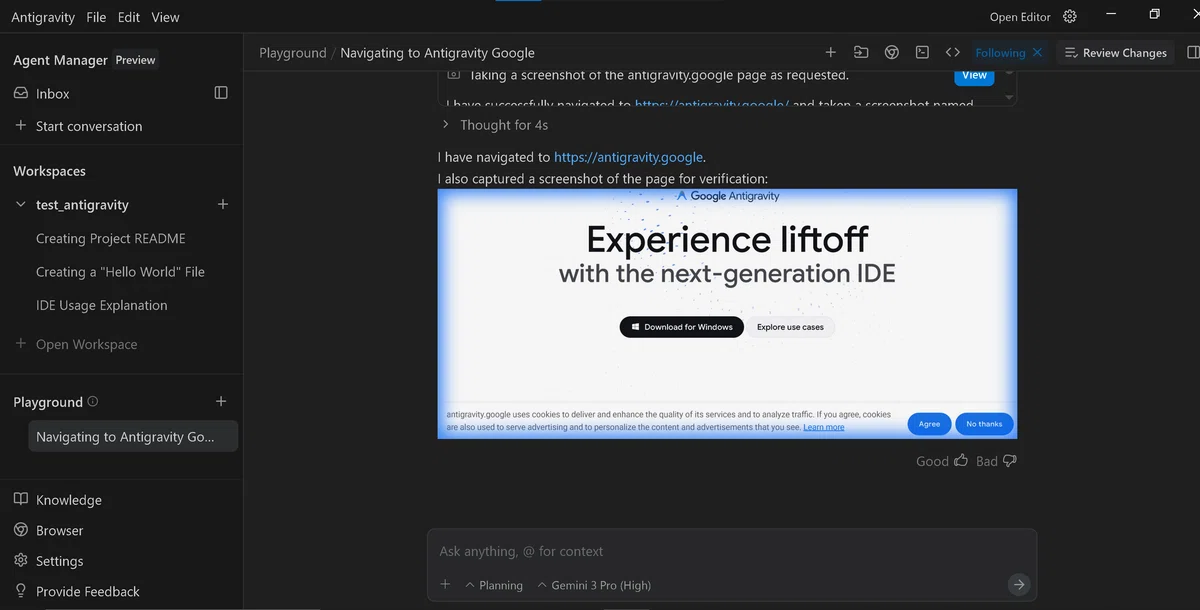
Task: Open the https://antigravity.google link
Action: coord(629,157)
